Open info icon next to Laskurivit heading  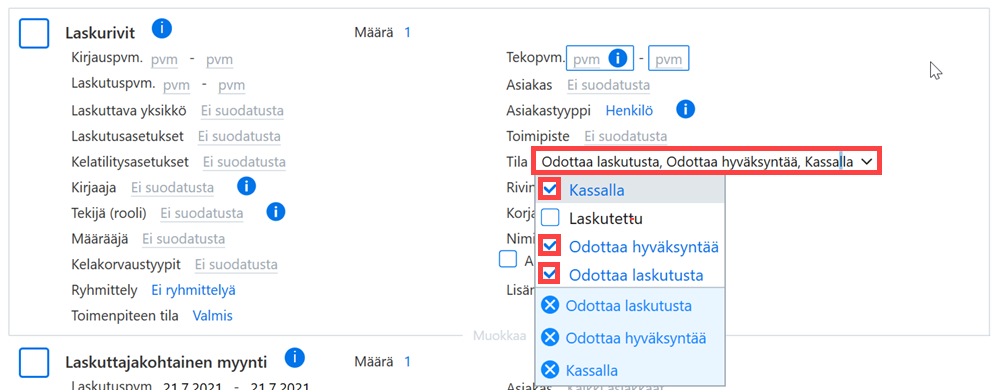[162, 29]
